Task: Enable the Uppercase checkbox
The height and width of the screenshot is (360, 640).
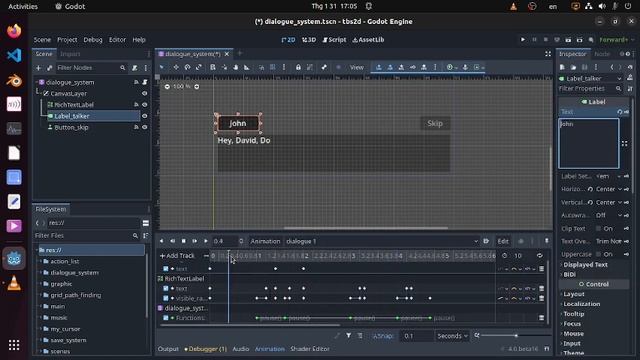Action: point(598,254)
